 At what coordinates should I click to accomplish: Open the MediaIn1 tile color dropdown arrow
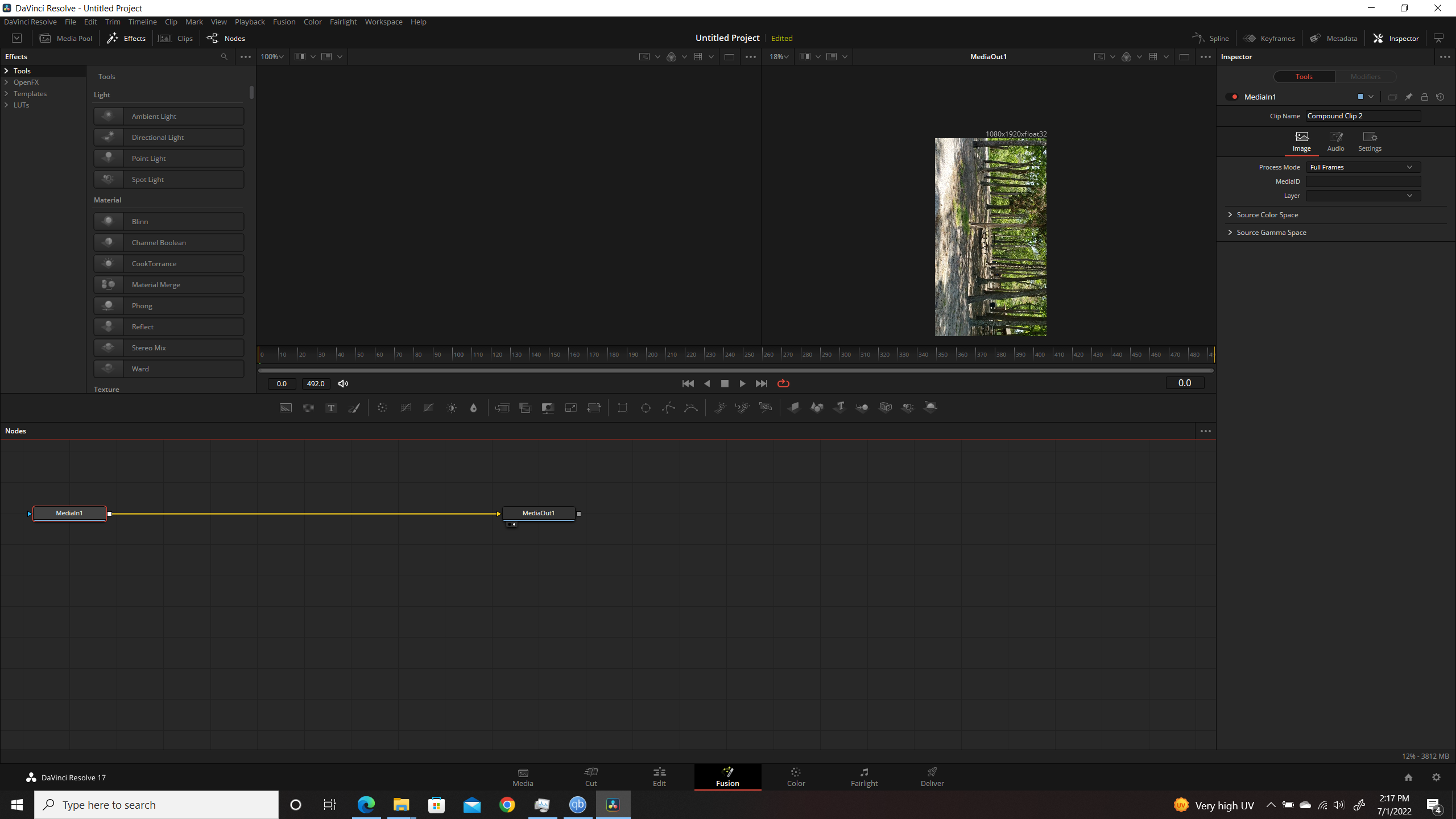point(1371,97)
